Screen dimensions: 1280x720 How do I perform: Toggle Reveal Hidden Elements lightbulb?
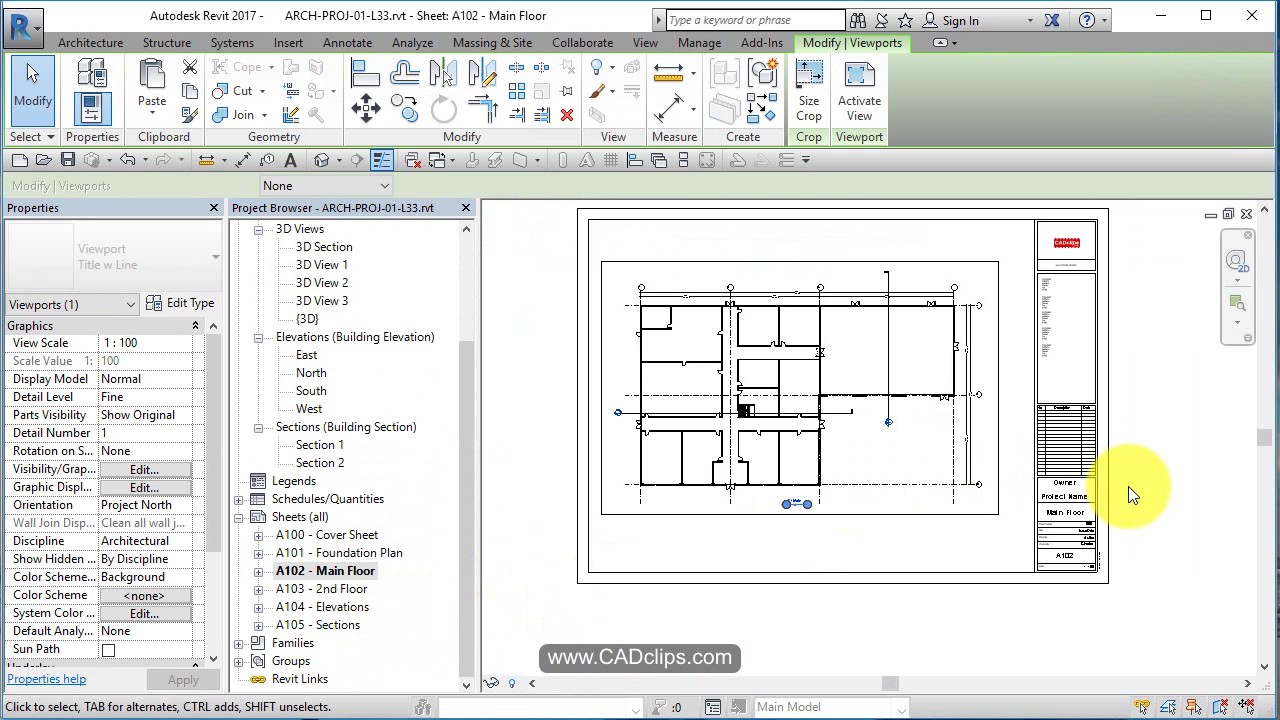511,683
